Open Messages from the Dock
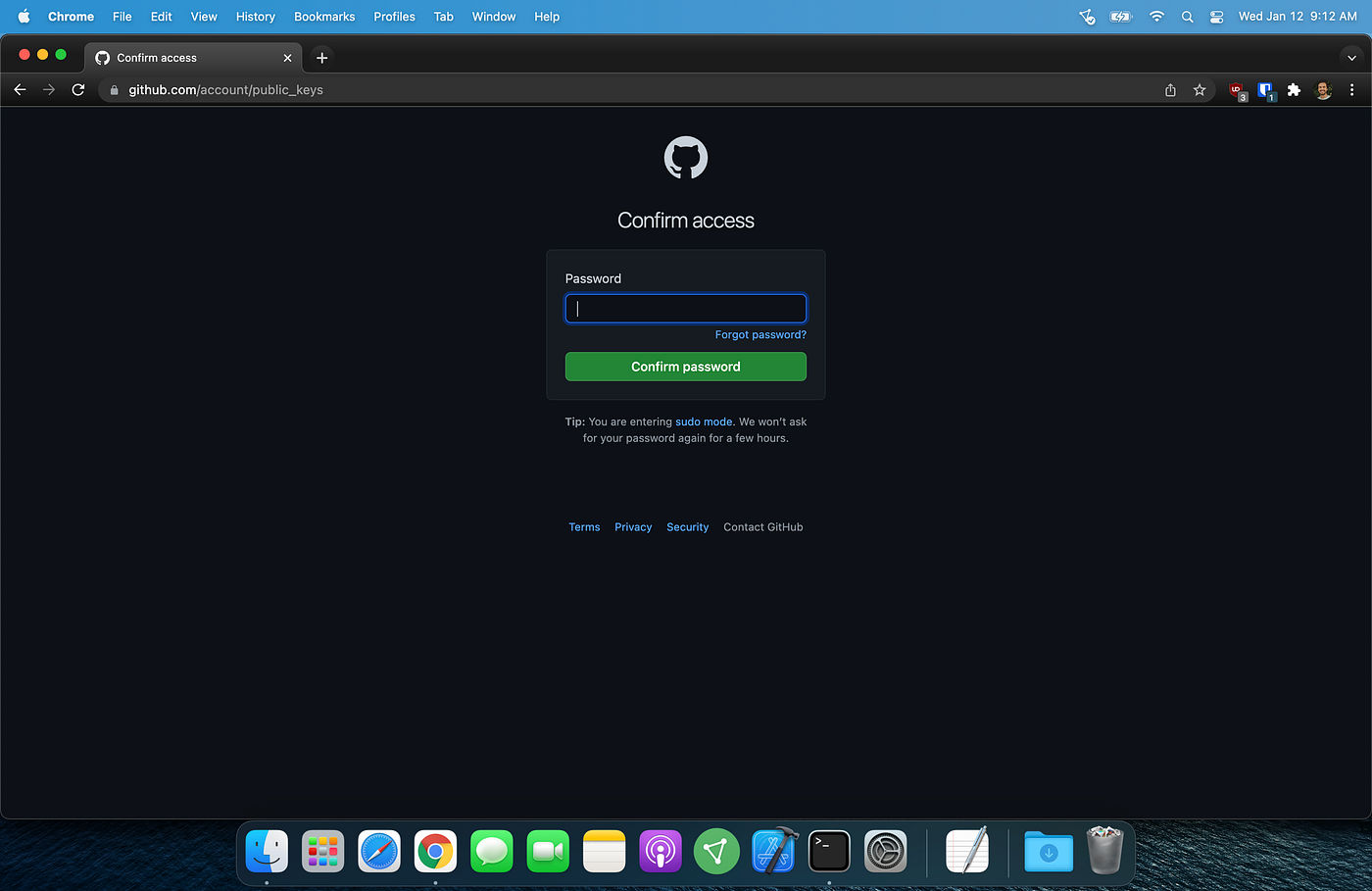 pos(492,851)
